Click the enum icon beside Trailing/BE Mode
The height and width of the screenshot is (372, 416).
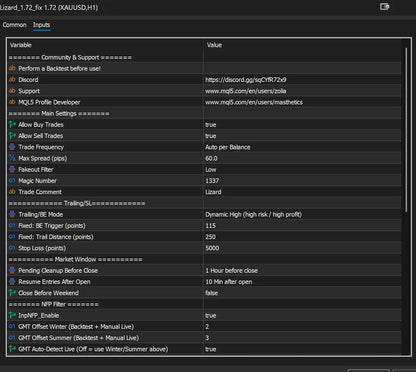[x=12, y=214]
